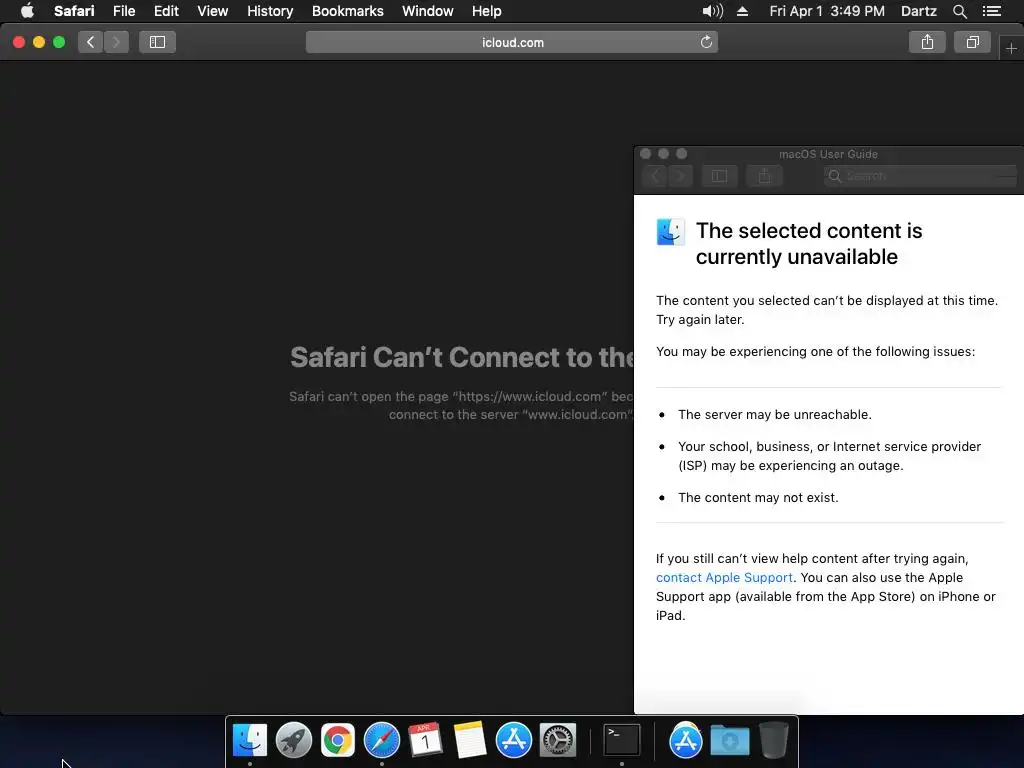Click the macOS User Guide title bar
The image size is (1024, 768).
click(828, 154)
